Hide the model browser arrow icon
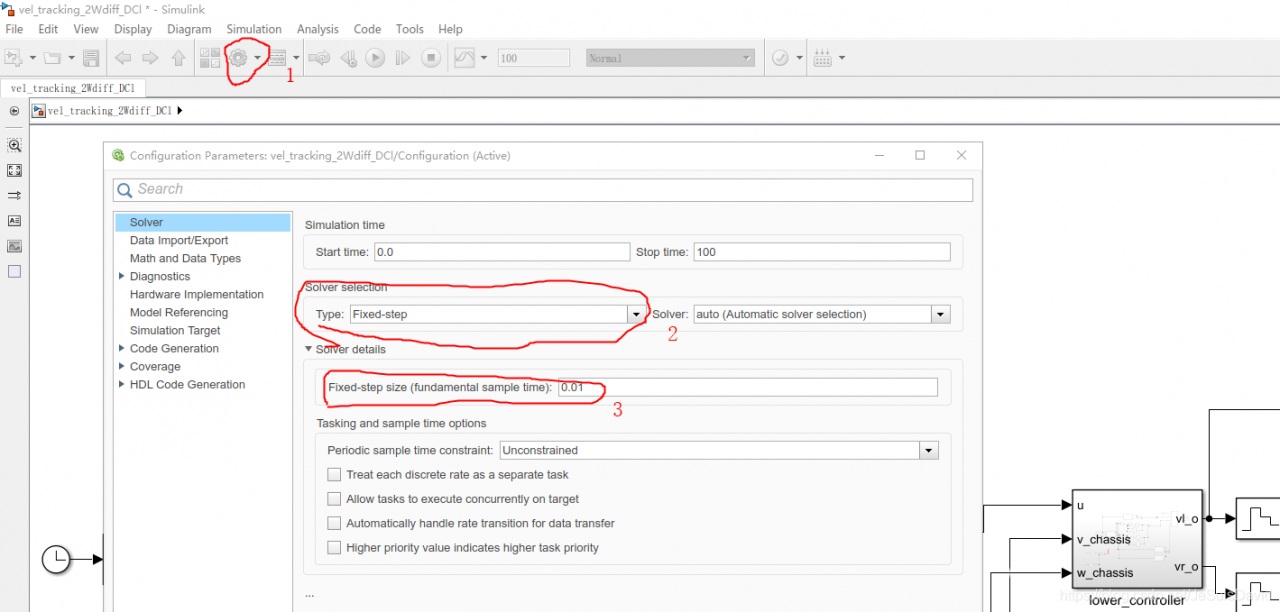Viewport: 1280px width, 612px height. (14, 111)
